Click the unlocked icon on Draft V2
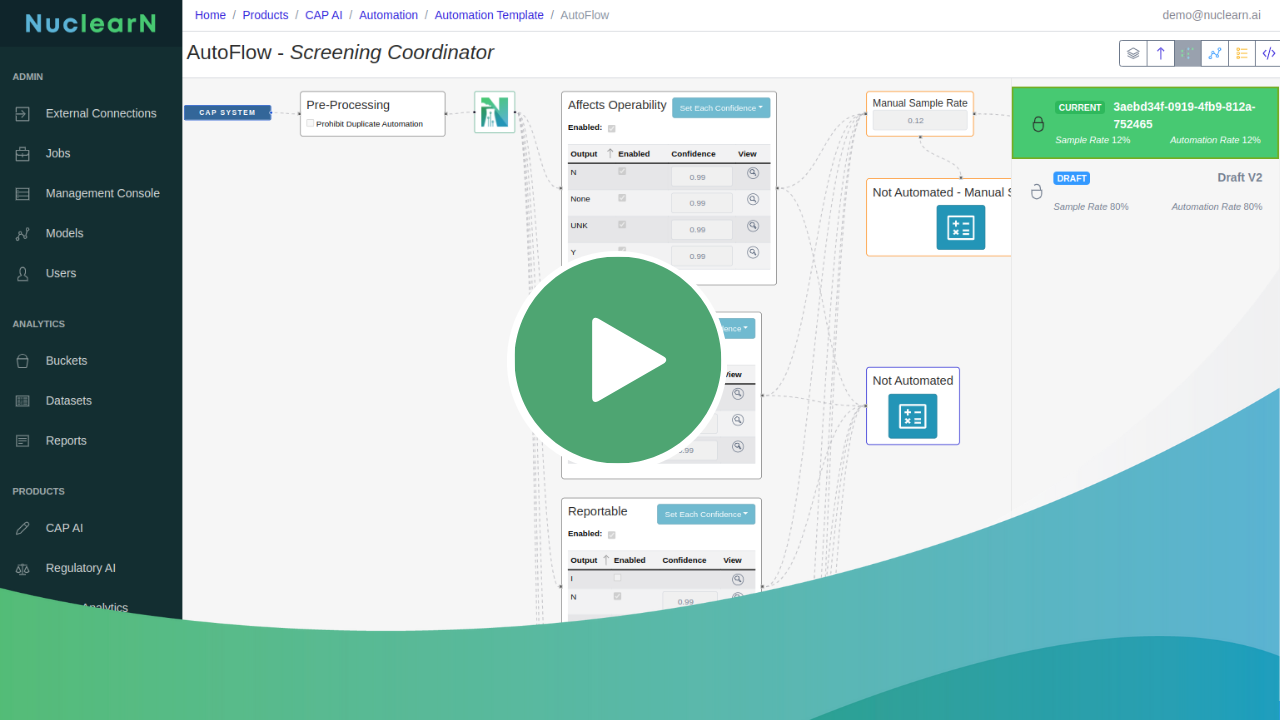This screenshot has width=1280, height=720. (1037, 192)
